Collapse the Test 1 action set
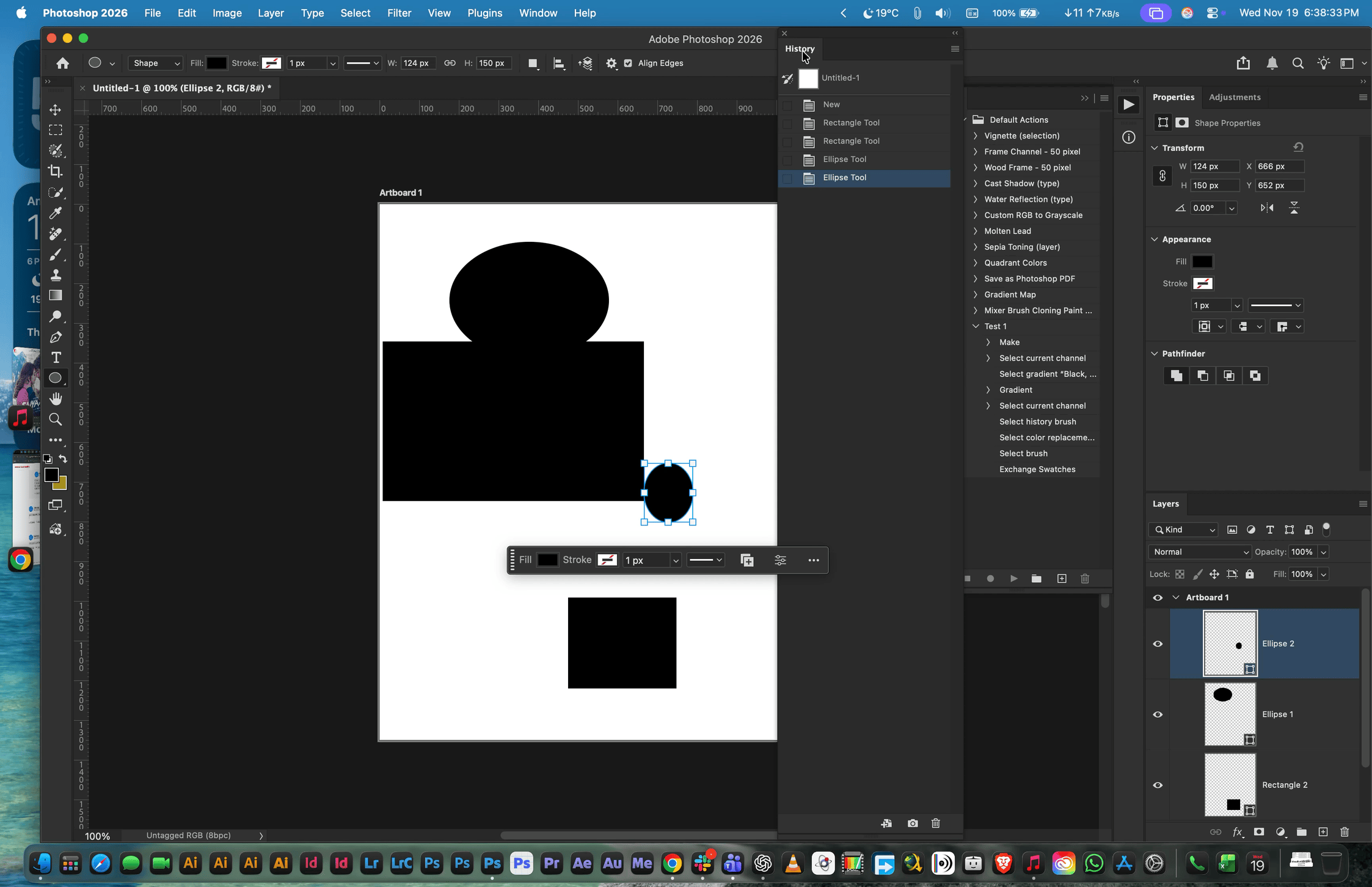 click(976, 326)
